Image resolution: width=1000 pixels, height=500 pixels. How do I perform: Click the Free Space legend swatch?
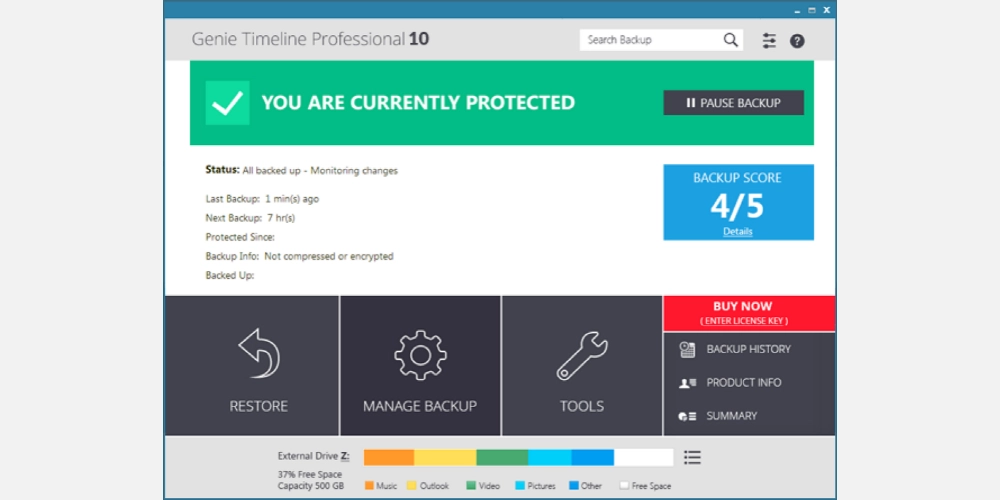[x=625, y=485]
